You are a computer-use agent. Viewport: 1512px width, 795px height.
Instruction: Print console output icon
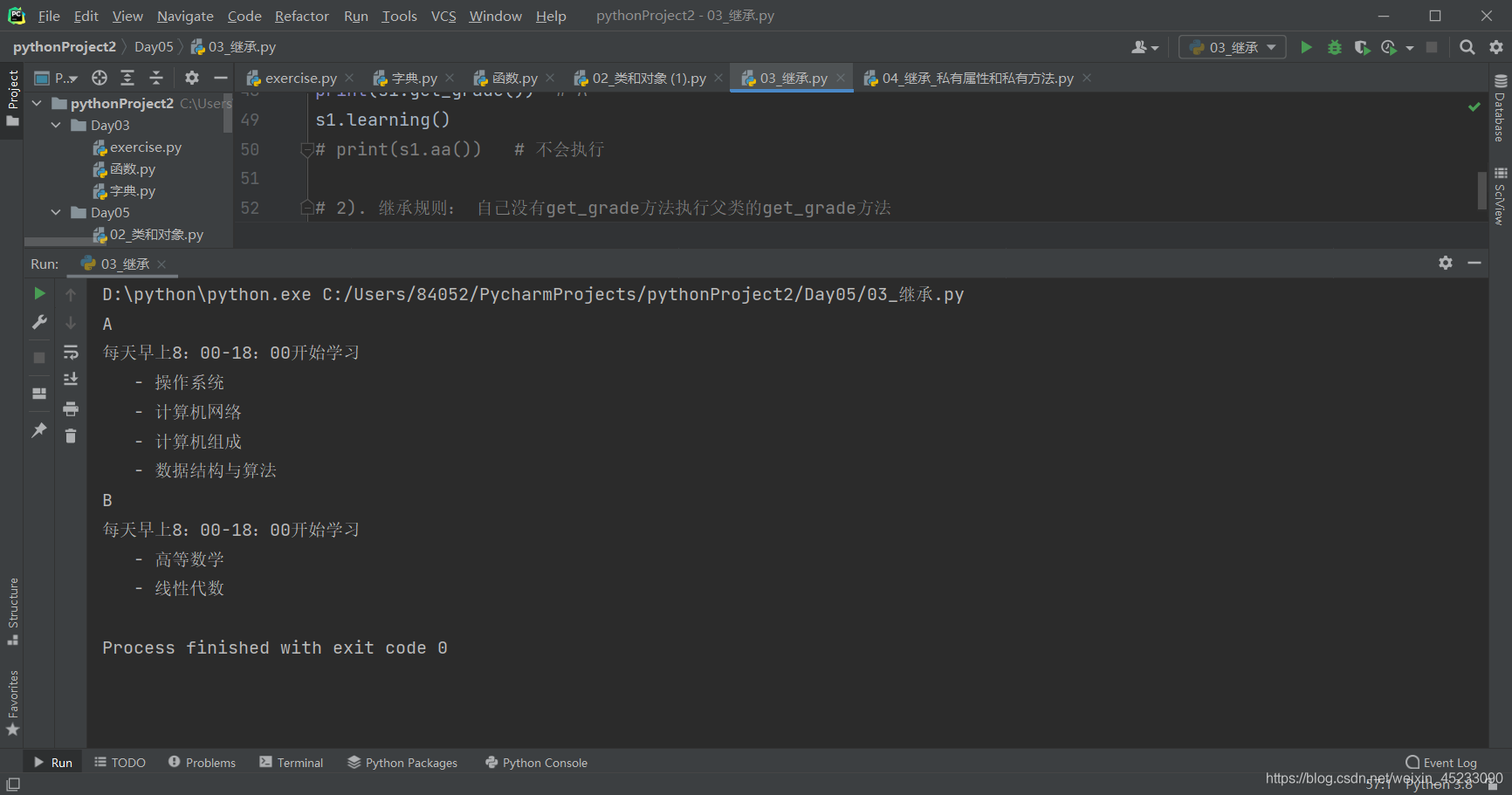coord(71,408)
